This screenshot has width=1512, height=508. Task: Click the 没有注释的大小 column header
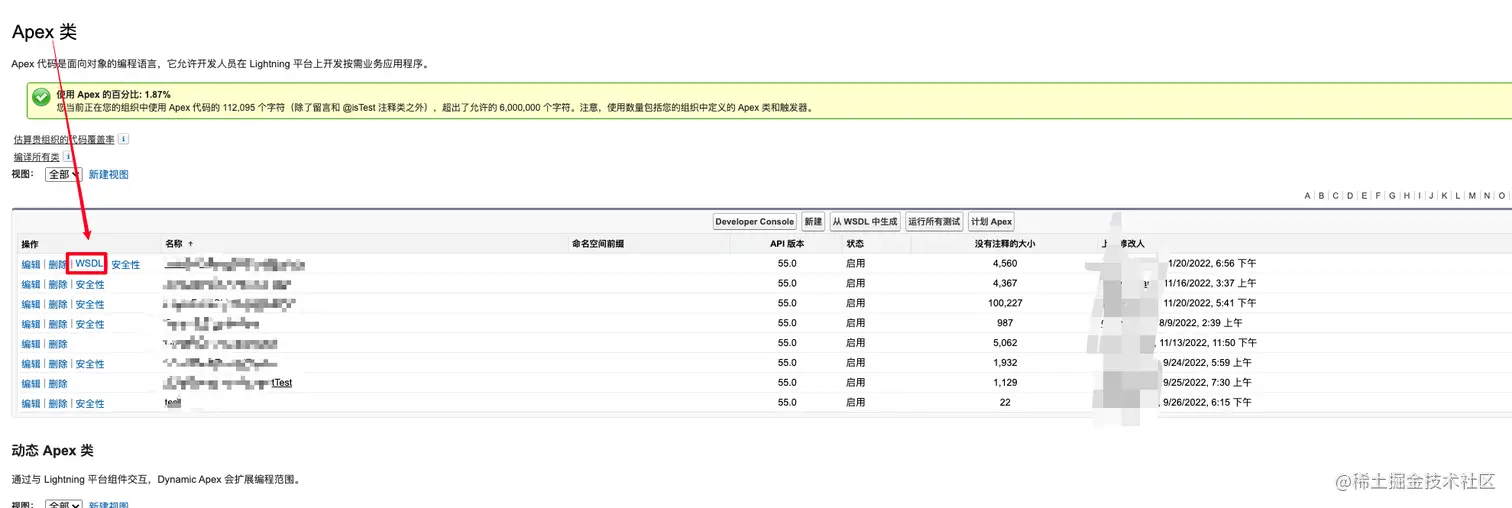[x=1004, y=243]
